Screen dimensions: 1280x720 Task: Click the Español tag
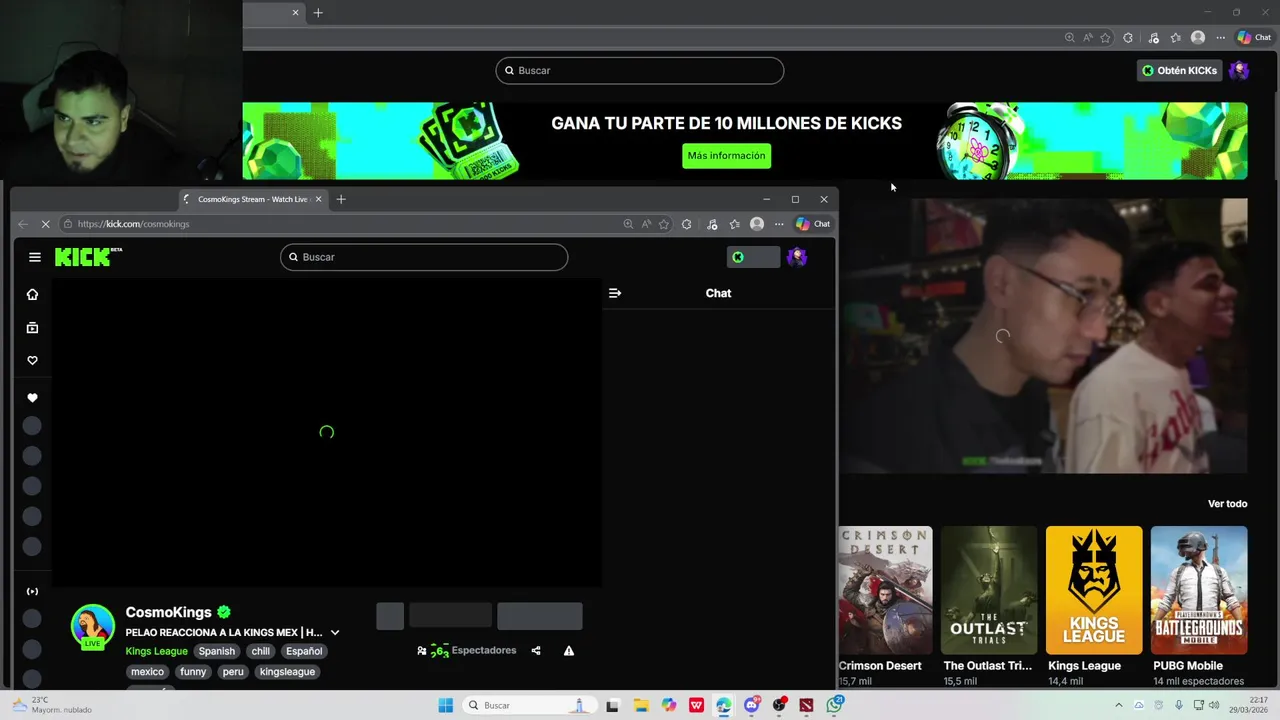pos(304,651)
